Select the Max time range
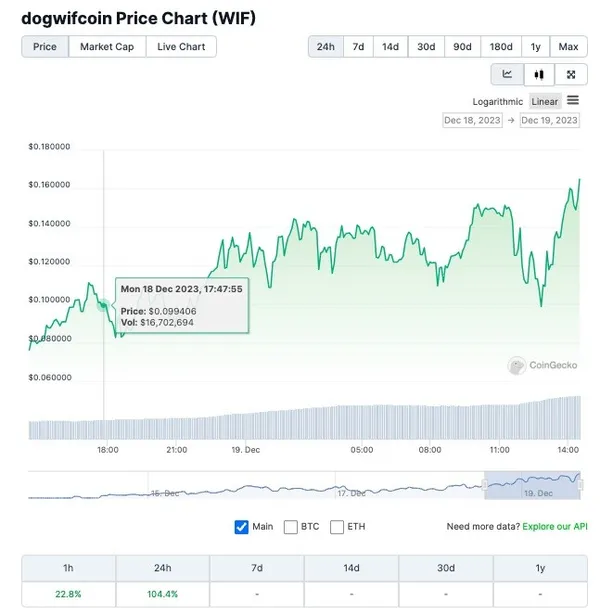 point(568,47)
